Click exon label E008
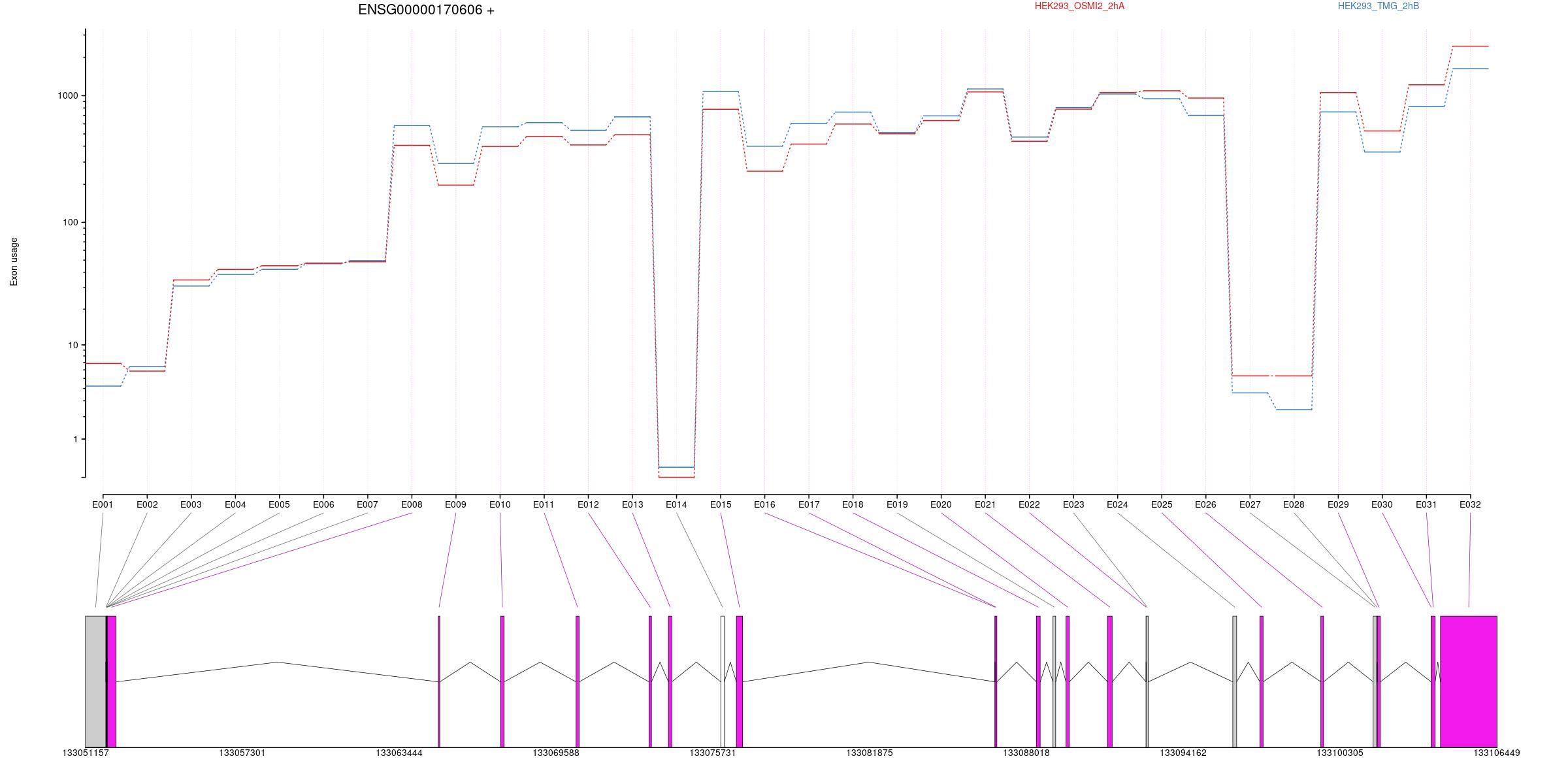Image resolution: width=1568 pixels, height=784 pixels. pos(412,504)
